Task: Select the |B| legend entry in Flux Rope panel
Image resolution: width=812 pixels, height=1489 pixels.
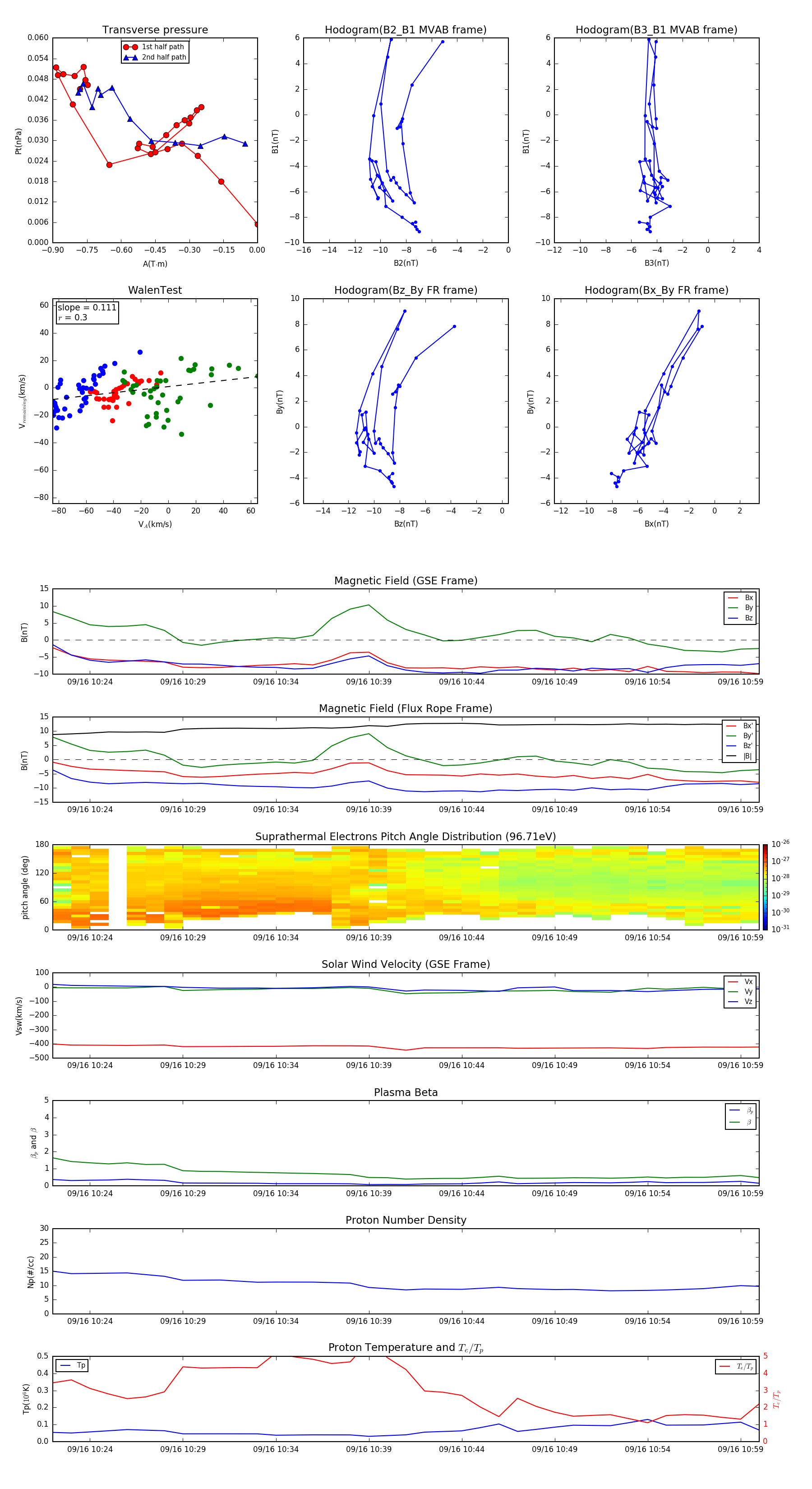Action: [x=740, y=756]
